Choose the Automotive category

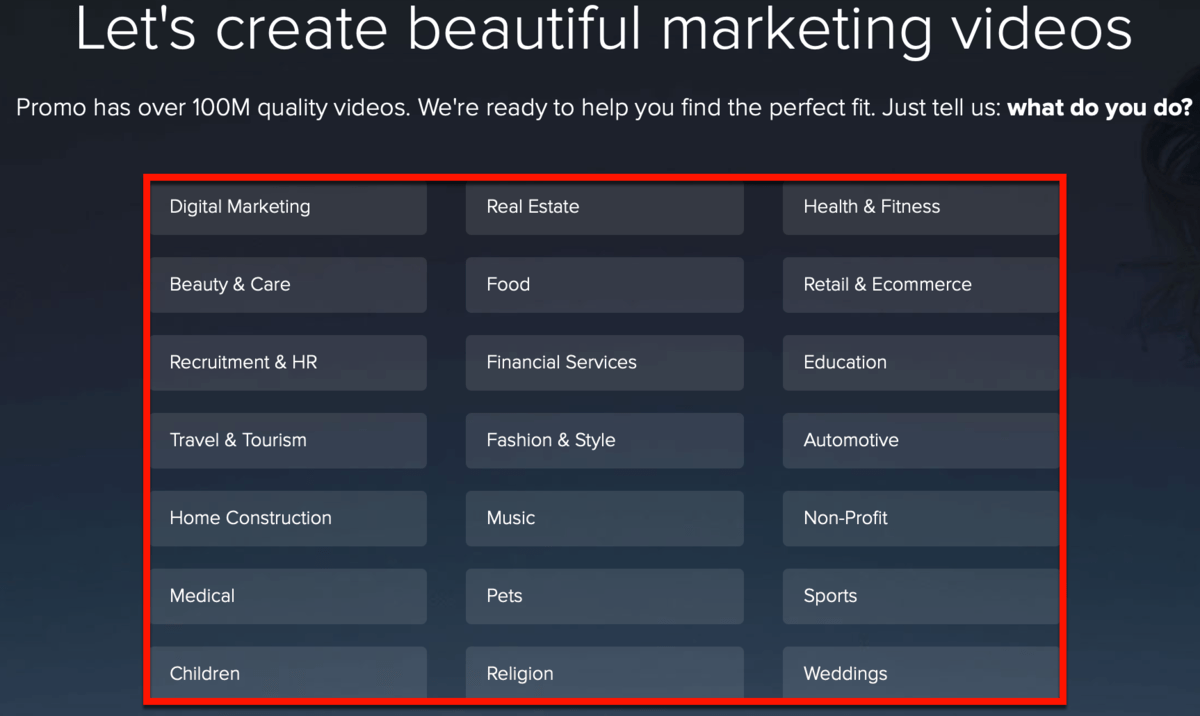(920, 441)
